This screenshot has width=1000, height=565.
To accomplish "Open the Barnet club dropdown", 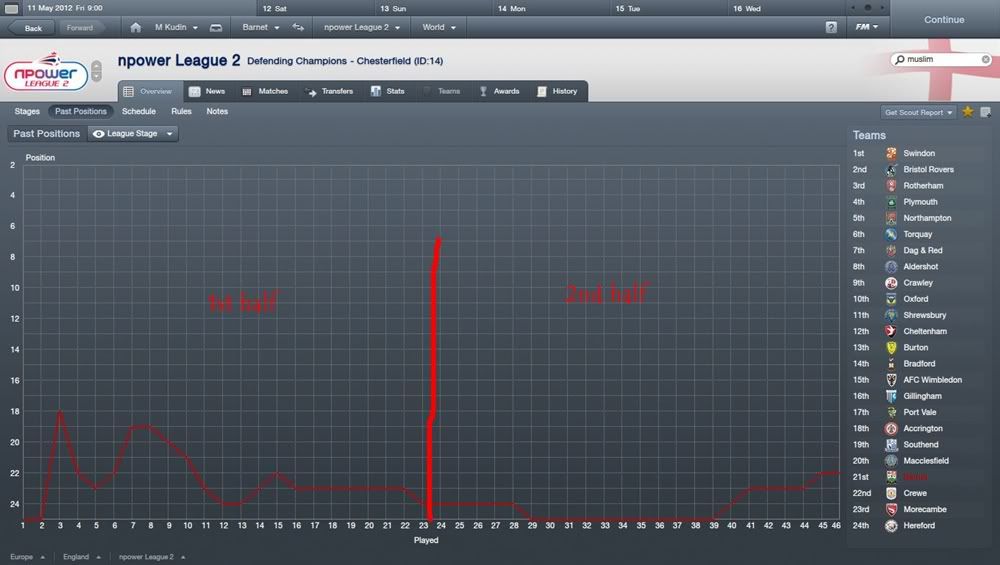I will coord(261,27).
